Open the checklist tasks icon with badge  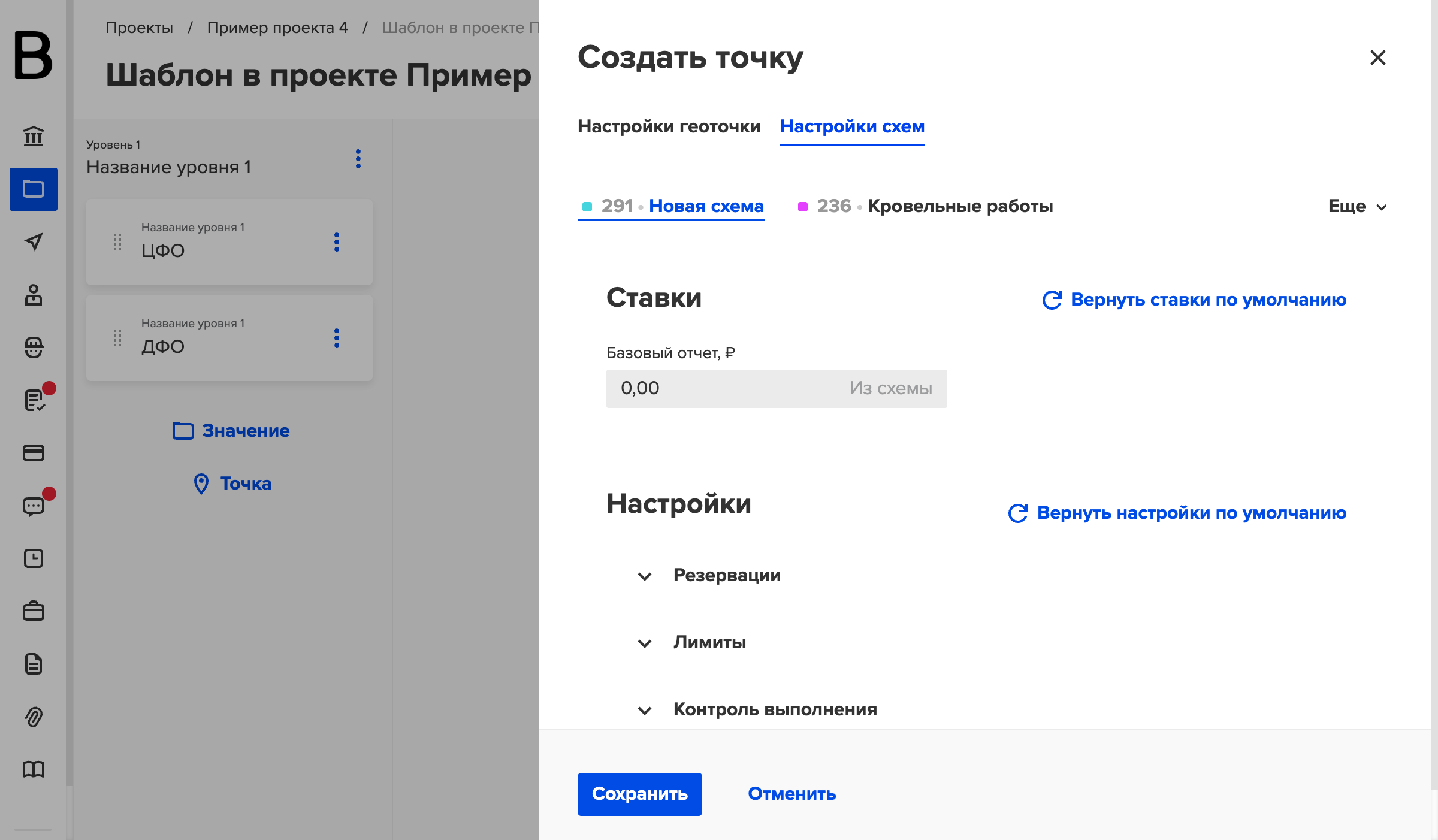tap(35, 400)
